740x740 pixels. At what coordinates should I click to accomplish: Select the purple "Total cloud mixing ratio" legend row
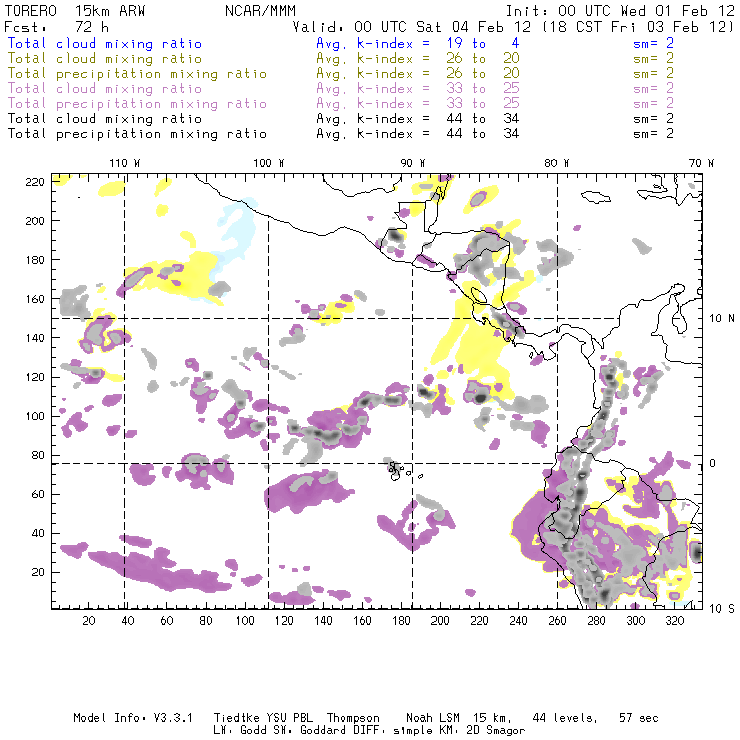pos(105,89)
